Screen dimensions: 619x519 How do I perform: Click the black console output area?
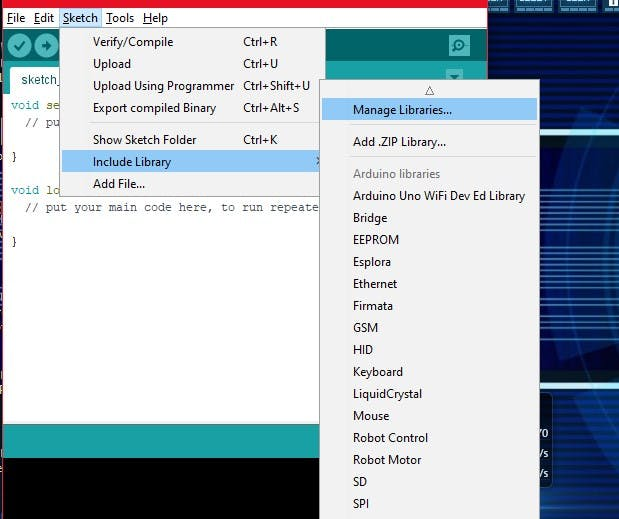pyautogui.click(x=161, y=488)
